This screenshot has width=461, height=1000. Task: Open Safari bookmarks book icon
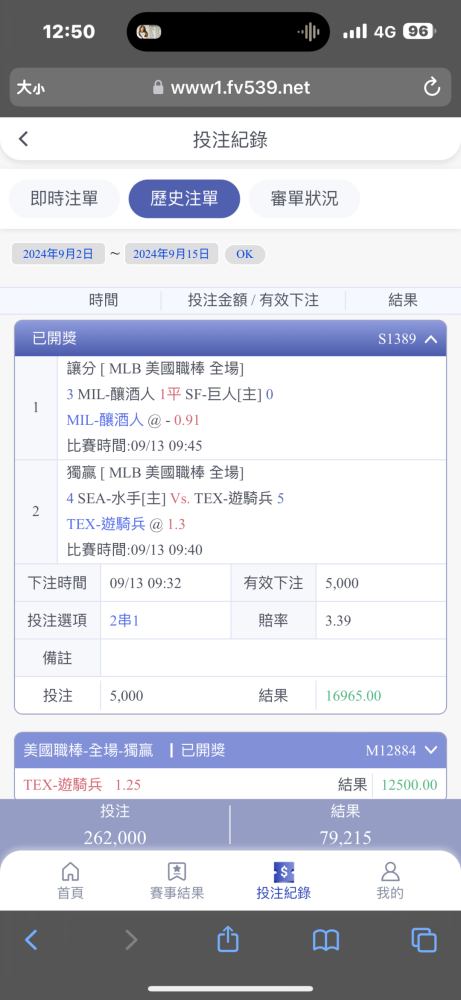pos(326,940)
